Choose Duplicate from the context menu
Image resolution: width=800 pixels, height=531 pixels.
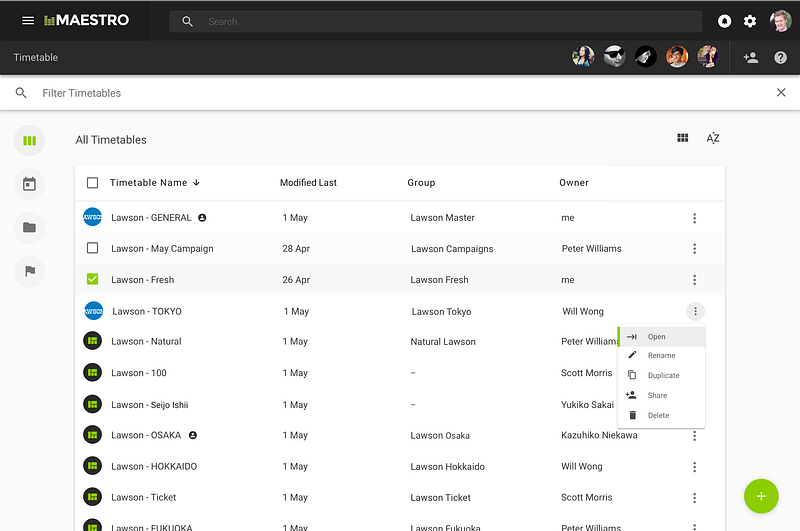(661, 375)
